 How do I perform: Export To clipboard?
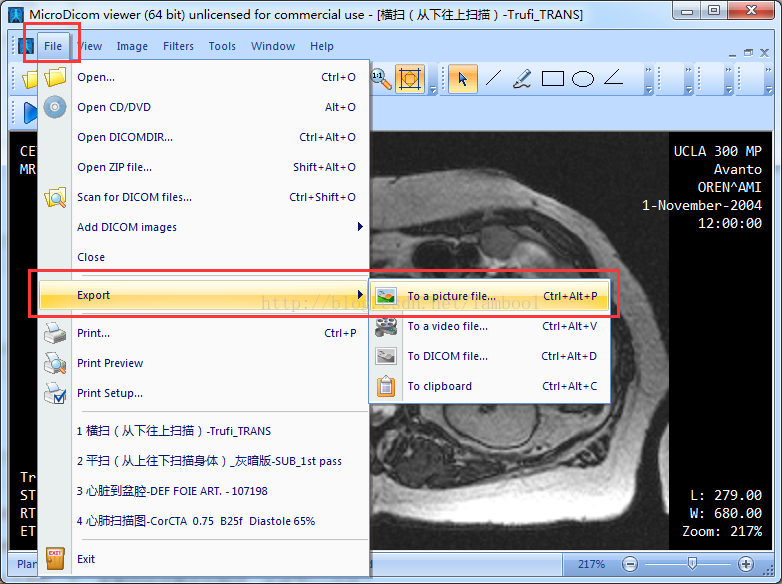(489, 386)
